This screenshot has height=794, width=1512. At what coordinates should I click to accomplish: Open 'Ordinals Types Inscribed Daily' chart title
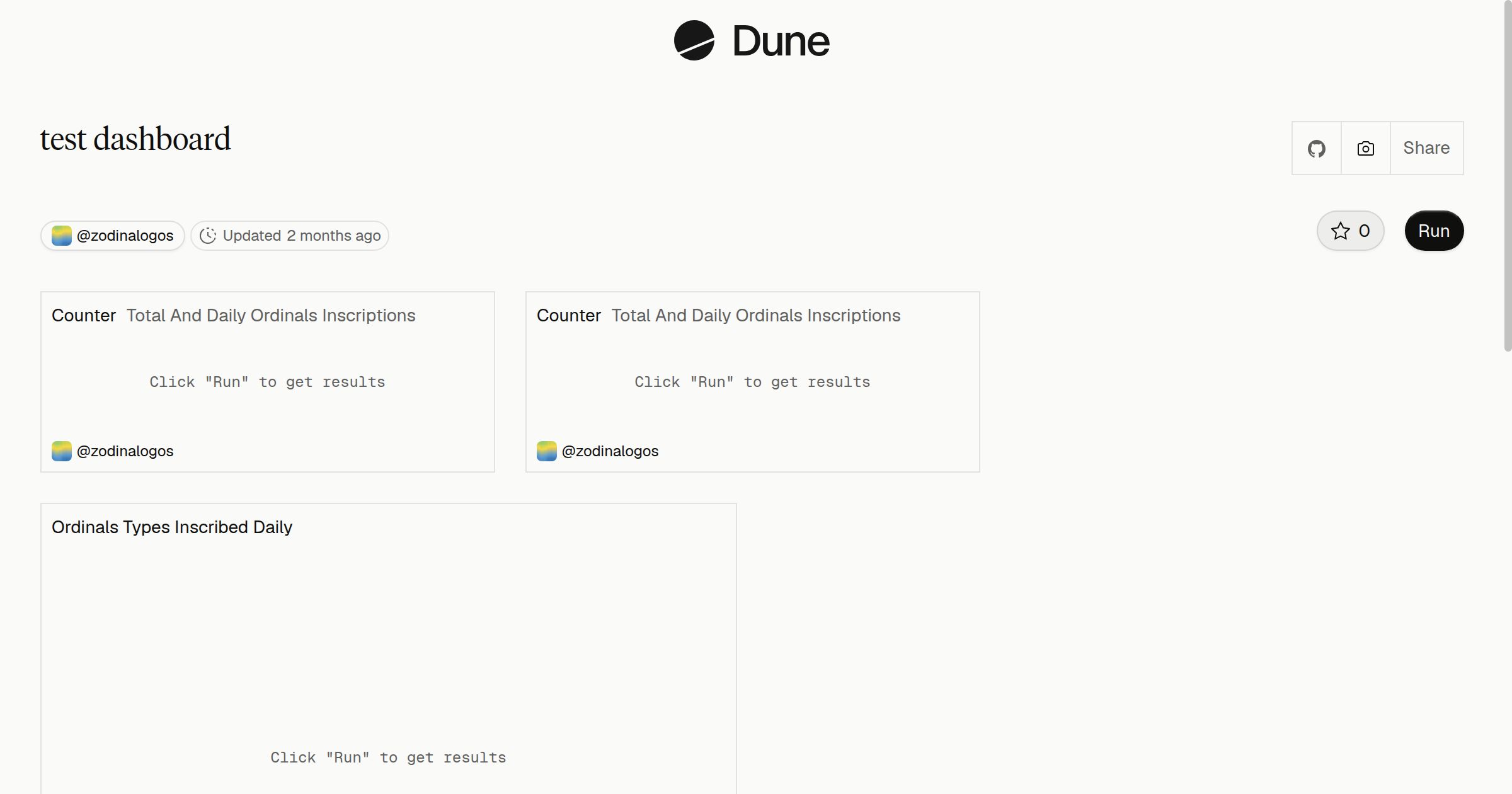[172, 527]
